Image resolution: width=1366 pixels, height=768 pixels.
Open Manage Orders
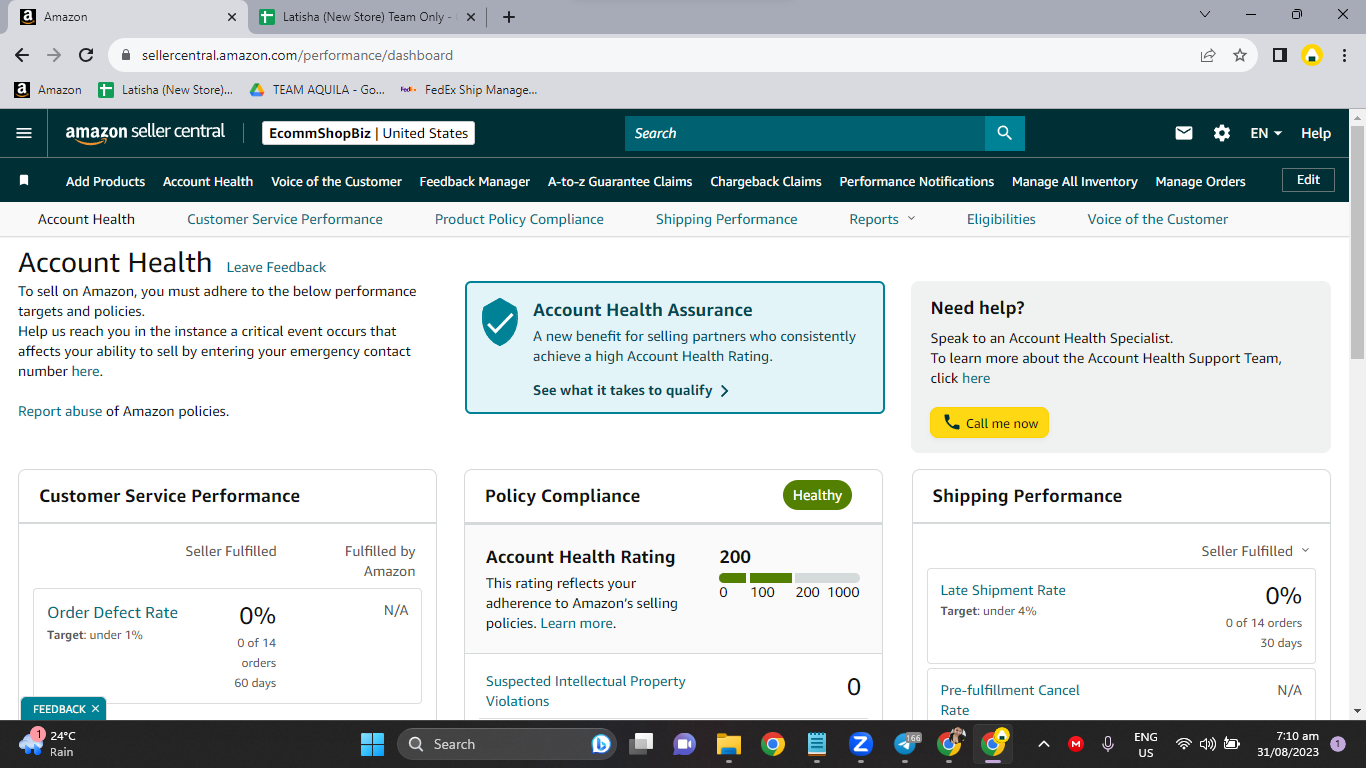coord(1200,181)
